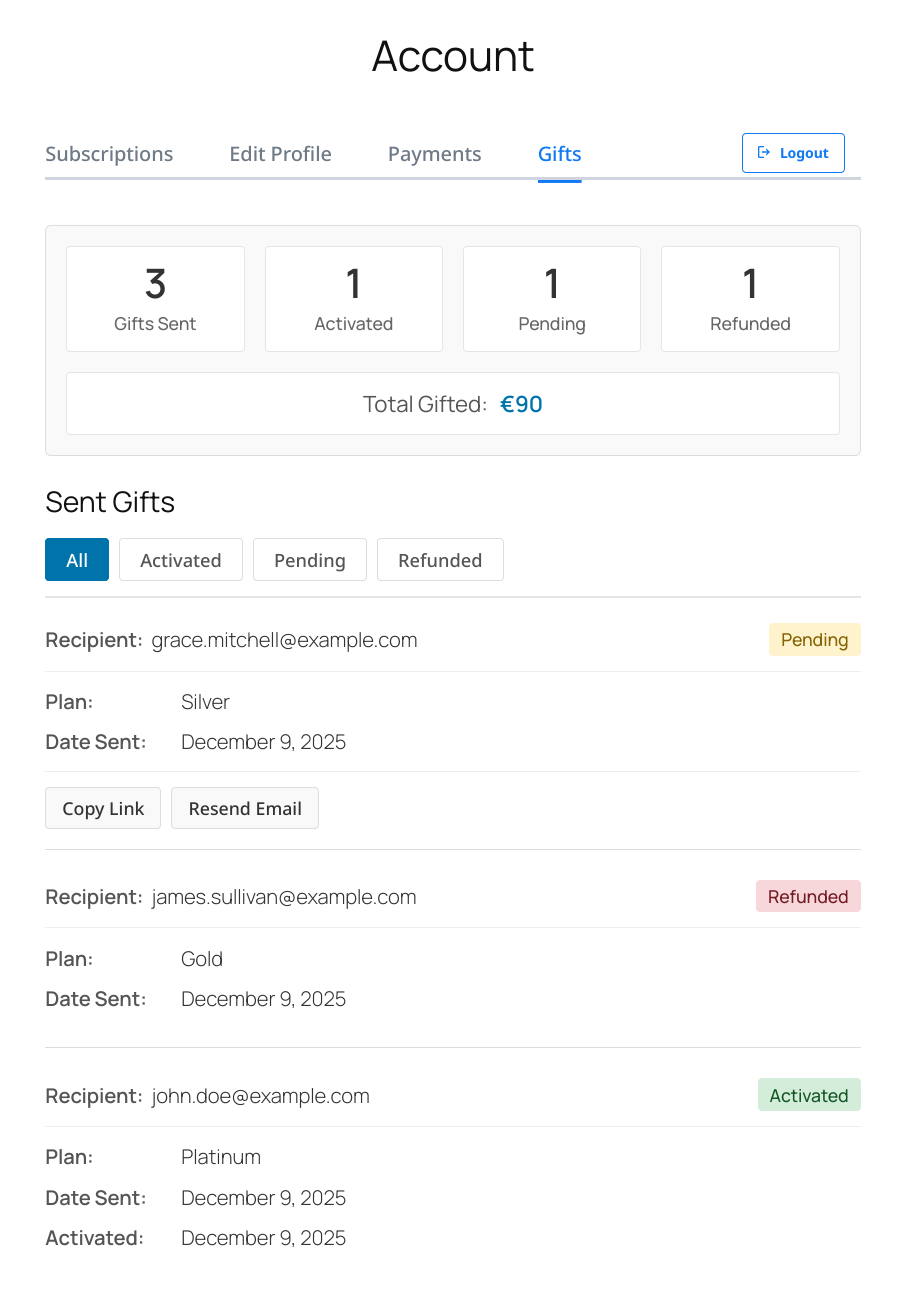Filter sent gifts by Activated
The width and height of the screenshot is (906, 1290).
click(181, 560)
